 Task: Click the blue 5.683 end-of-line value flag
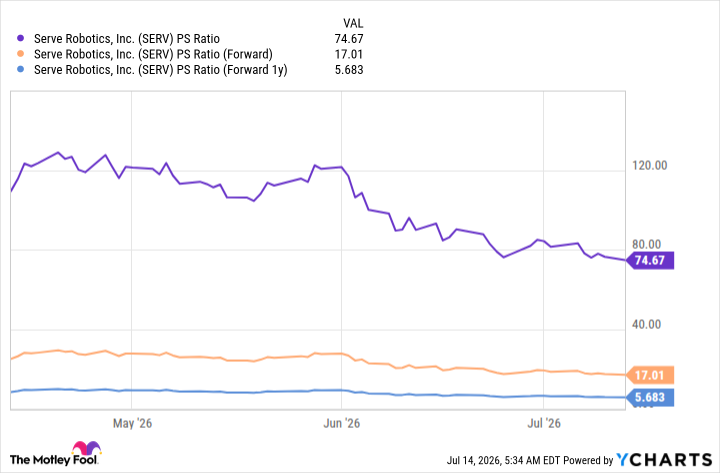(x=650, y=397)
